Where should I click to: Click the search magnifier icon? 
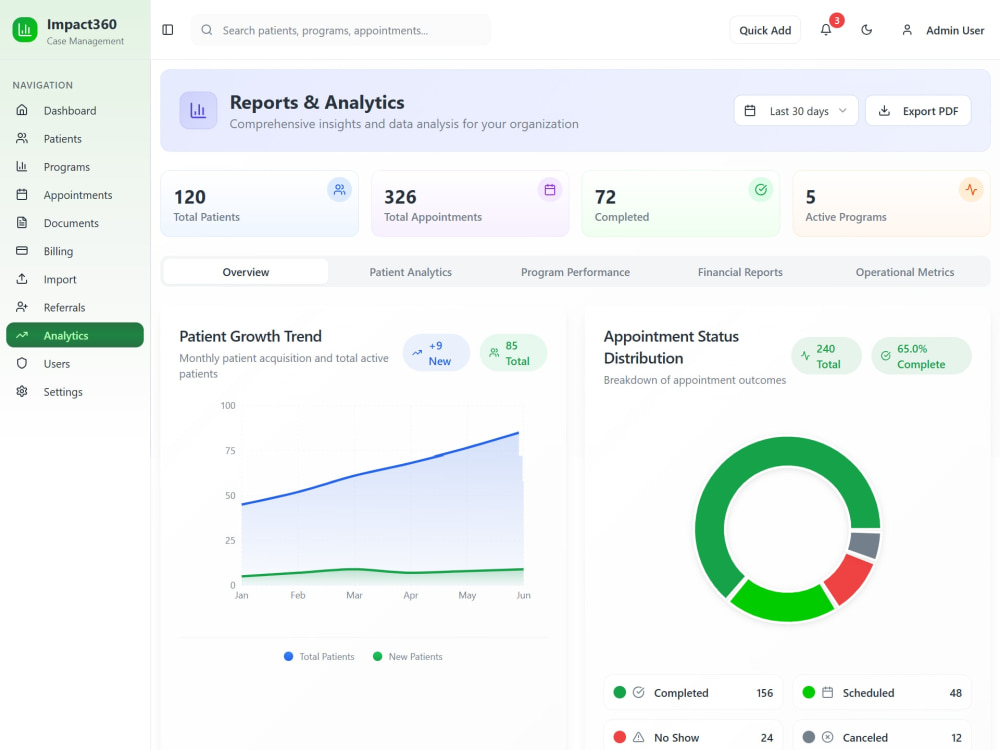click(207, 30)
